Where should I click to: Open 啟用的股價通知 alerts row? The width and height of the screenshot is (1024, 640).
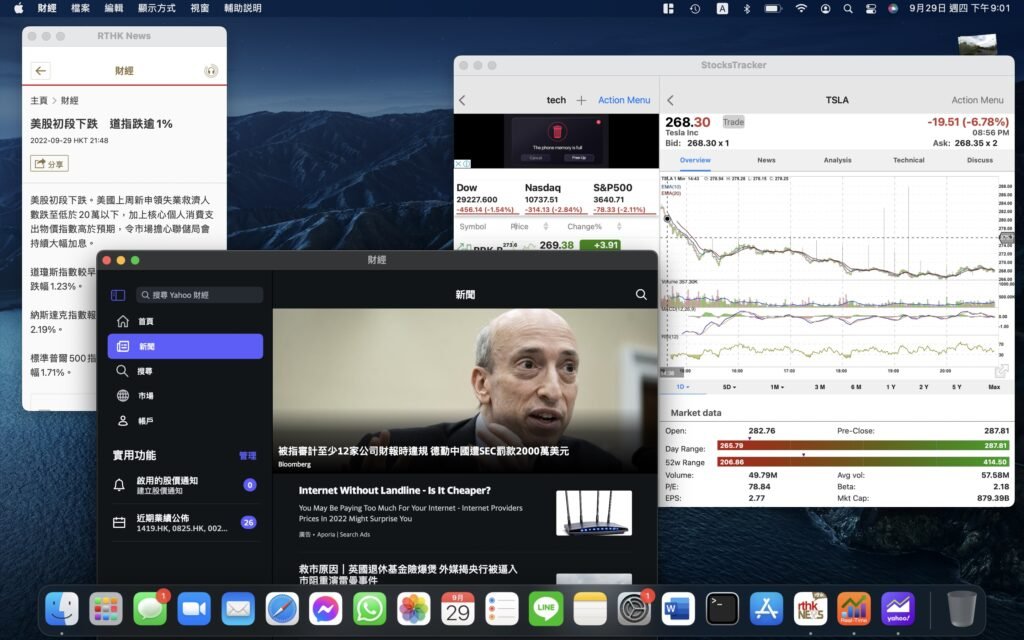click(x=185, y=485)
